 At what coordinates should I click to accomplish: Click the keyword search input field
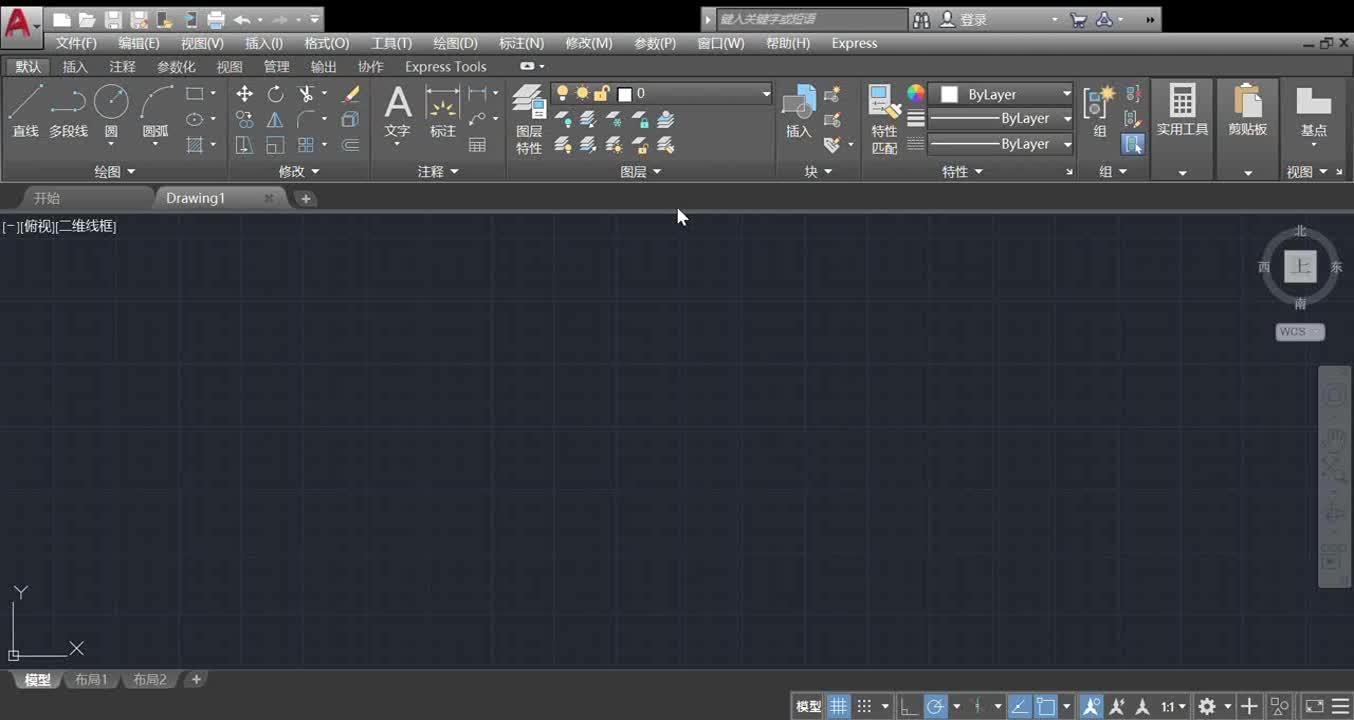(x=800, y=18)
